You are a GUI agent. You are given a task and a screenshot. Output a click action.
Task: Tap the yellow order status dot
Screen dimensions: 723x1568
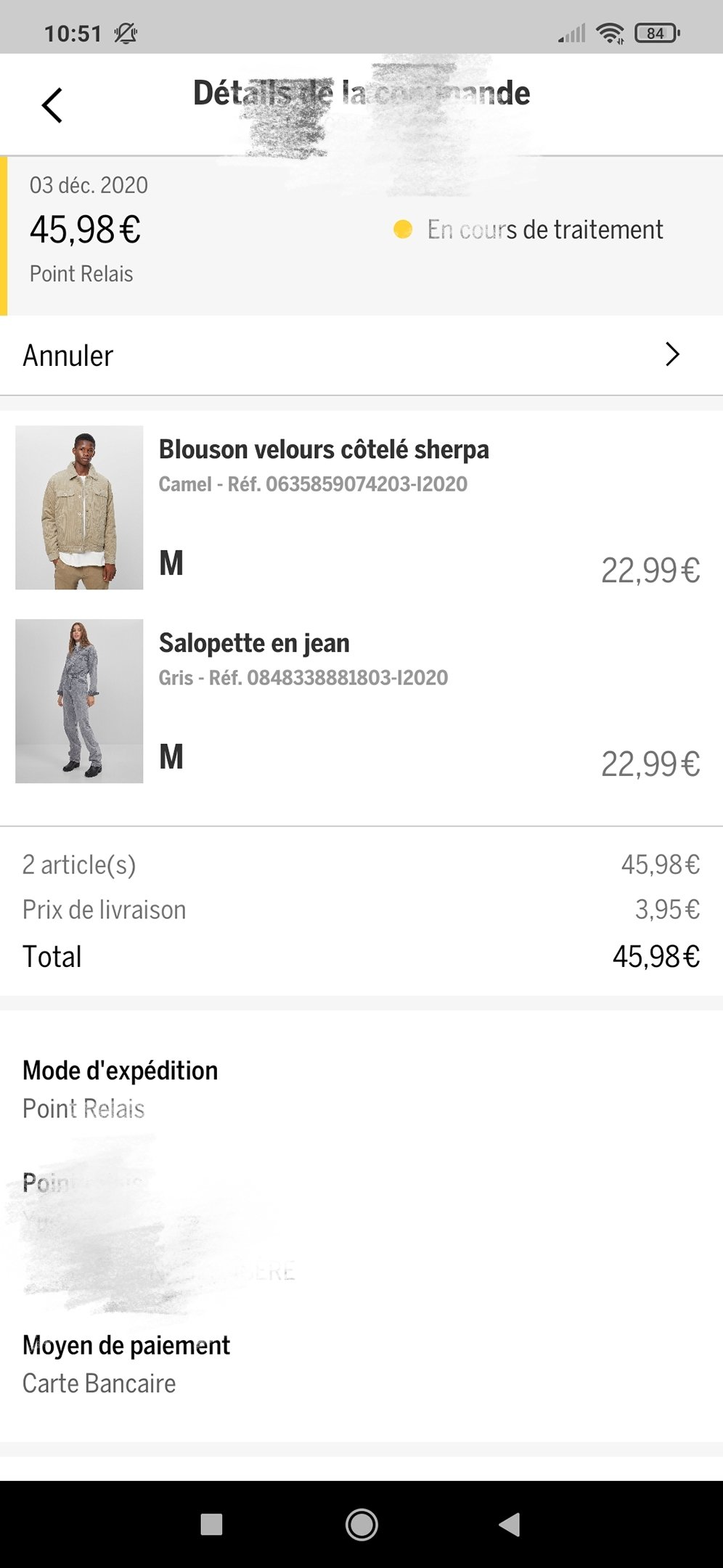tap(403, 229)
